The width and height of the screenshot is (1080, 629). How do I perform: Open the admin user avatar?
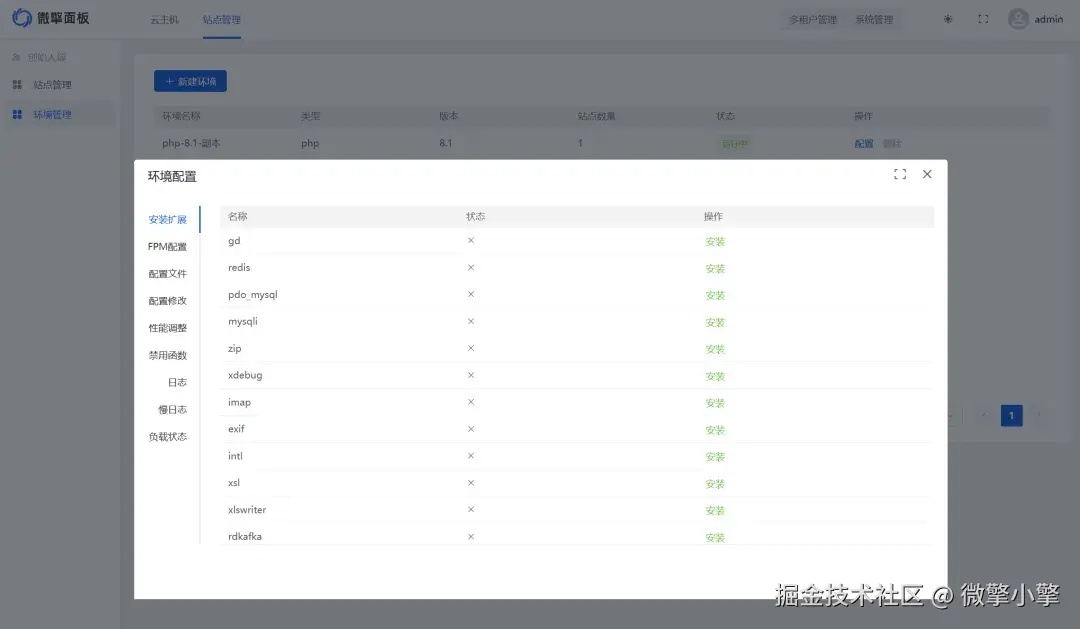pos(1016,18)
